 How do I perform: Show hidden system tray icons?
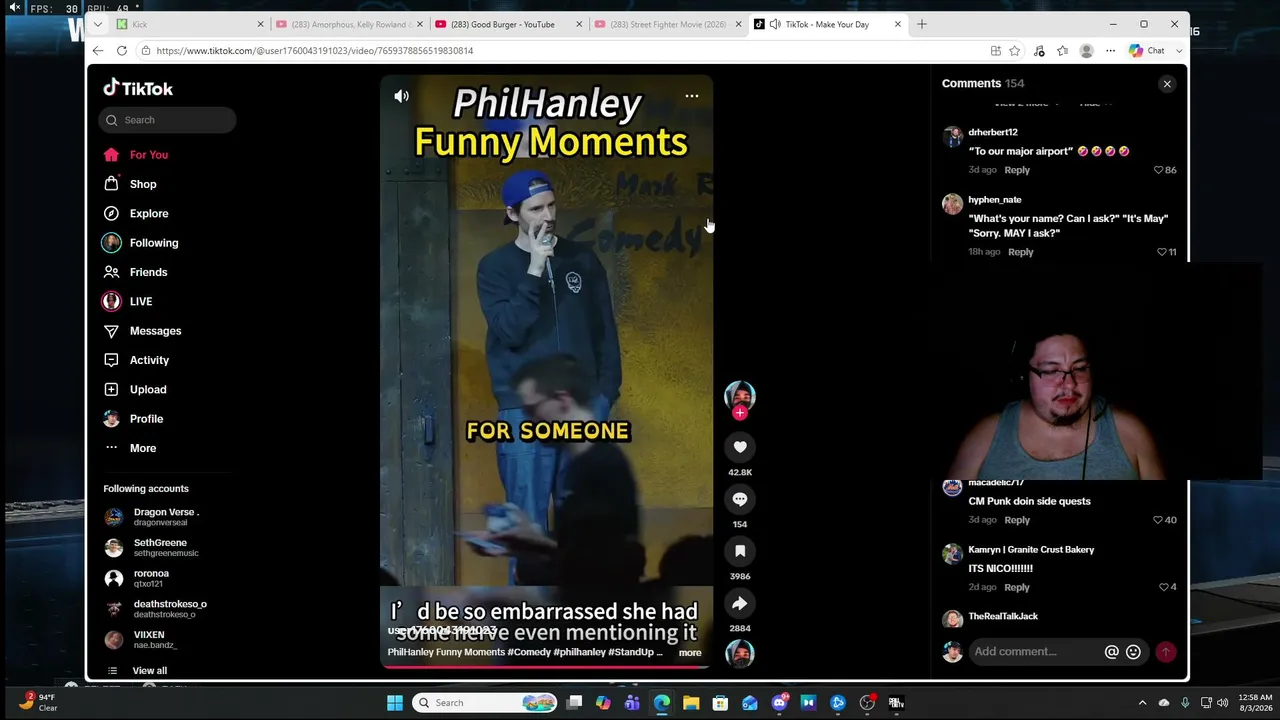point(1142,703)
